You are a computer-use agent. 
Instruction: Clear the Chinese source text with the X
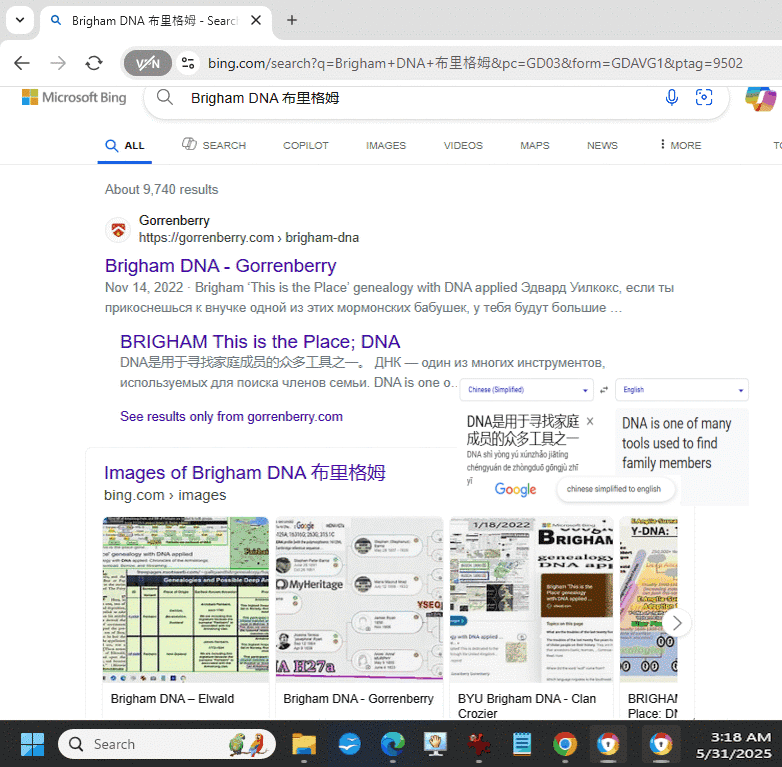(x=590, y=421)
